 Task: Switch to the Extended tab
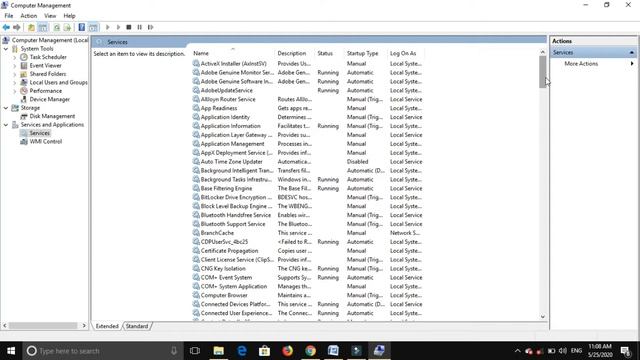107,326
